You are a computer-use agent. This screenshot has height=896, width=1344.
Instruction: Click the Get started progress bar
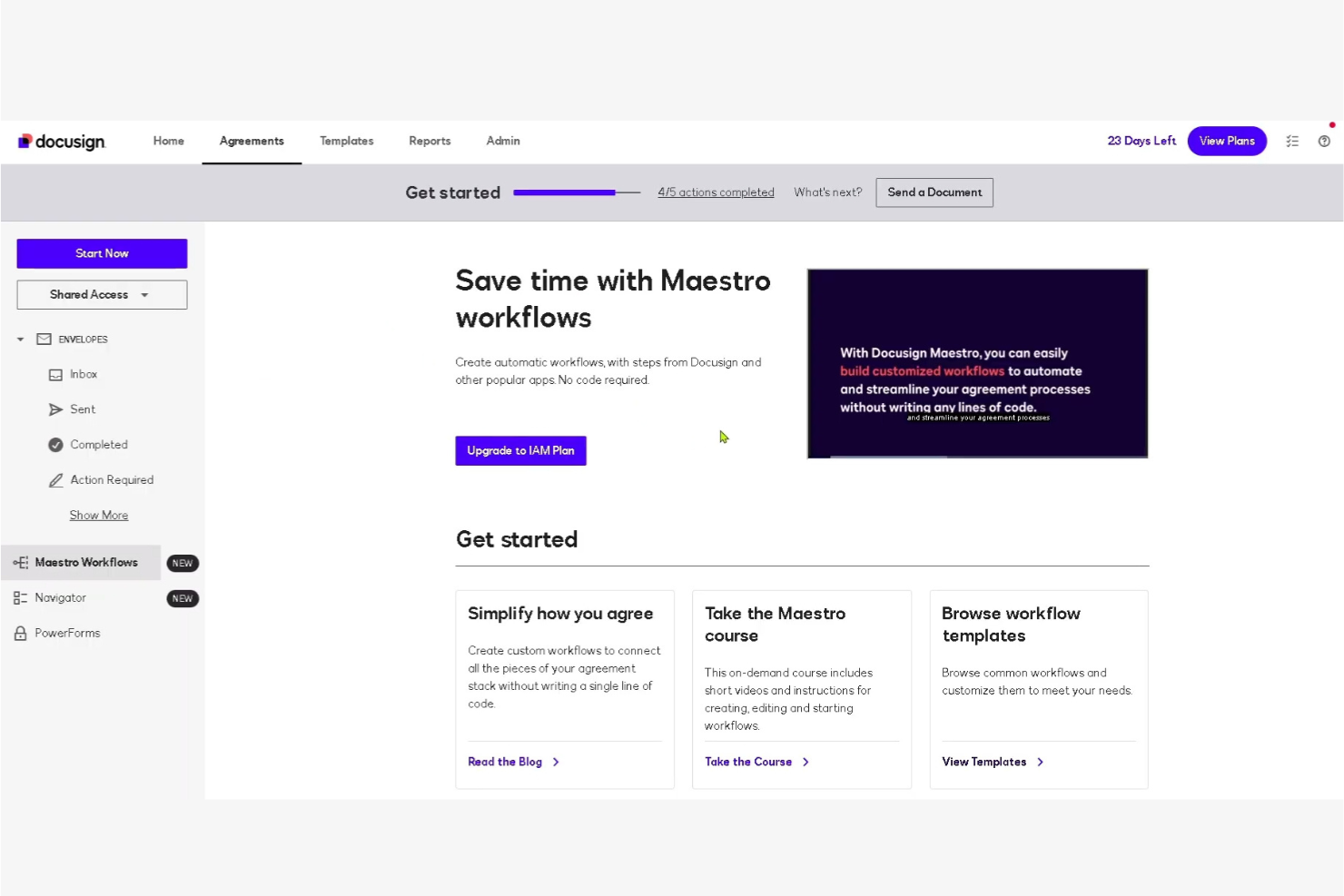[577, 192]
